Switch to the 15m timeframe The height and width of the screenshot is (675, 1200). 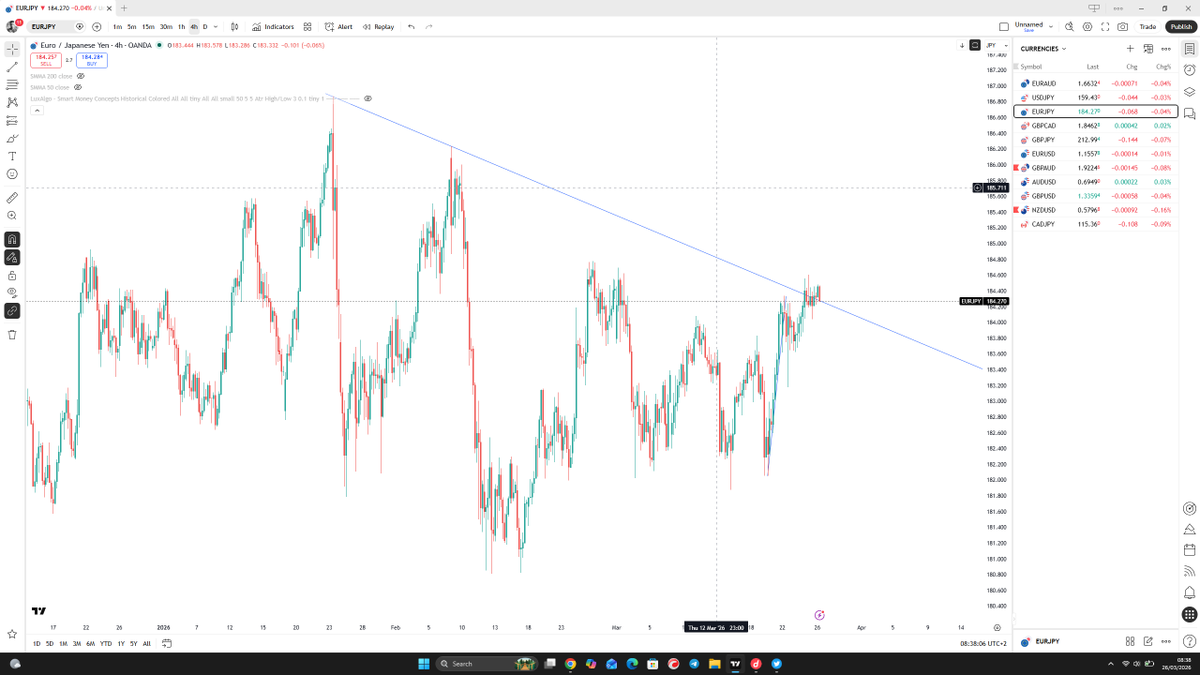[x=147, y=27]
